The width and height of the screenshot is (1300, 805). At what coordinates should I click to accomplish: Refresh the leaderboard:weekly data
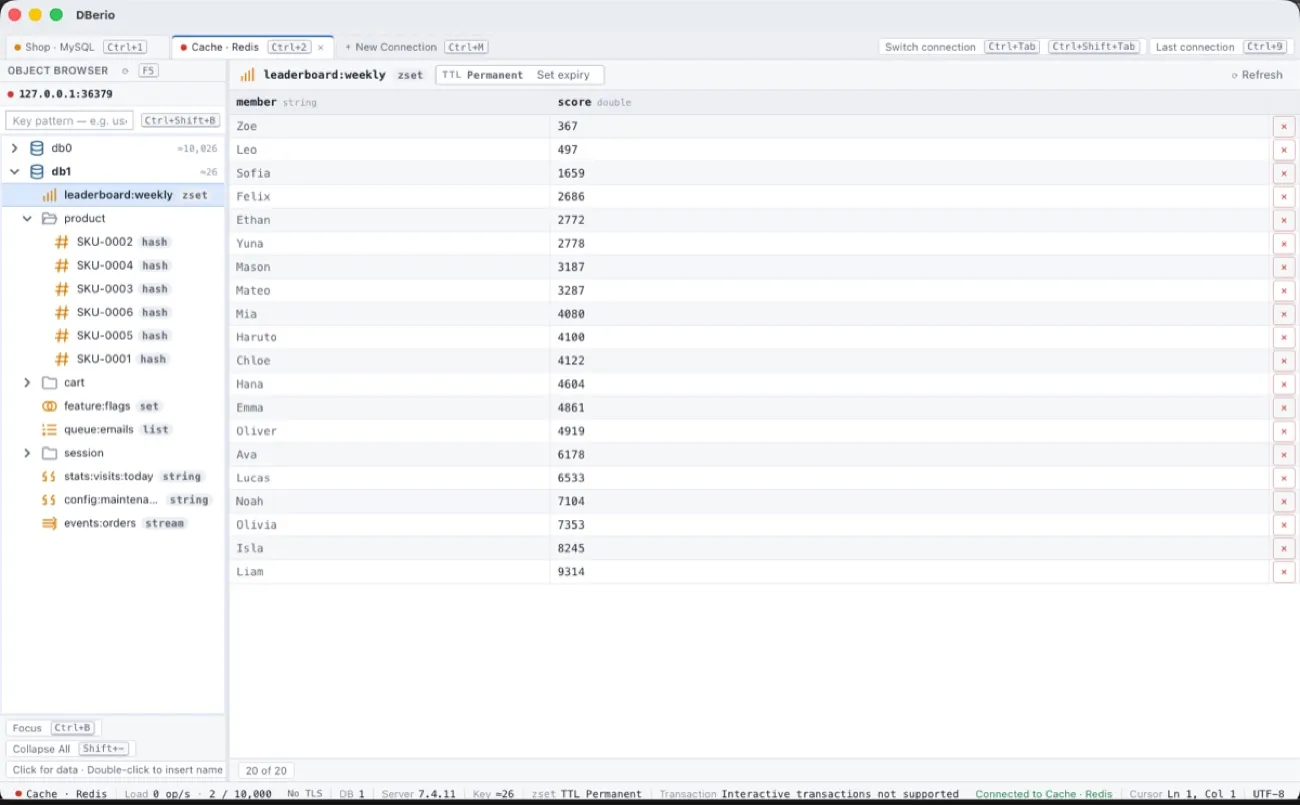click(x=1257, y=75)
